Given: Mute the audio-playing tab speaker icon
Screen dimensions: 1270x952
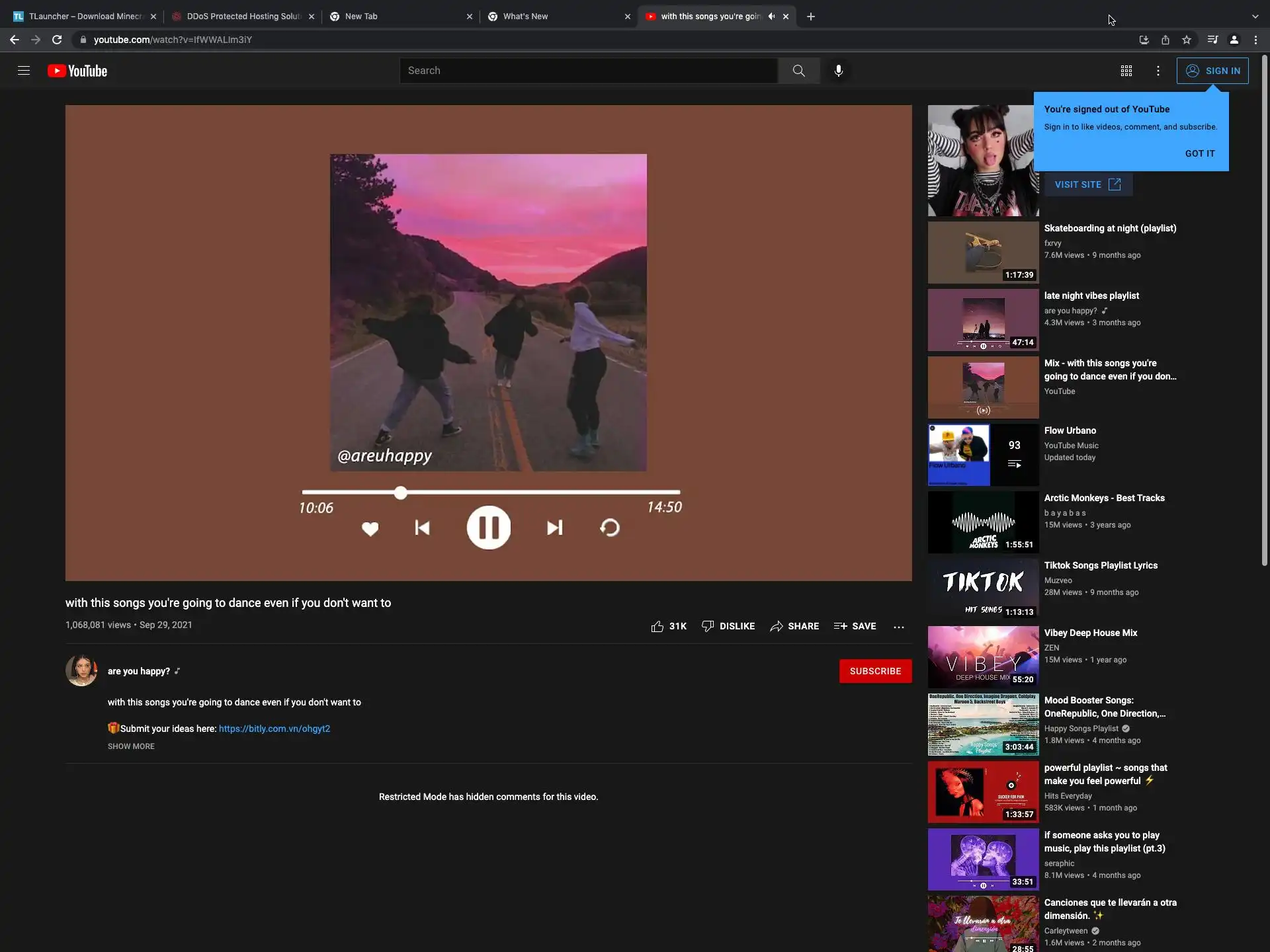Looking at the screenshot, I should coord(771,17).
